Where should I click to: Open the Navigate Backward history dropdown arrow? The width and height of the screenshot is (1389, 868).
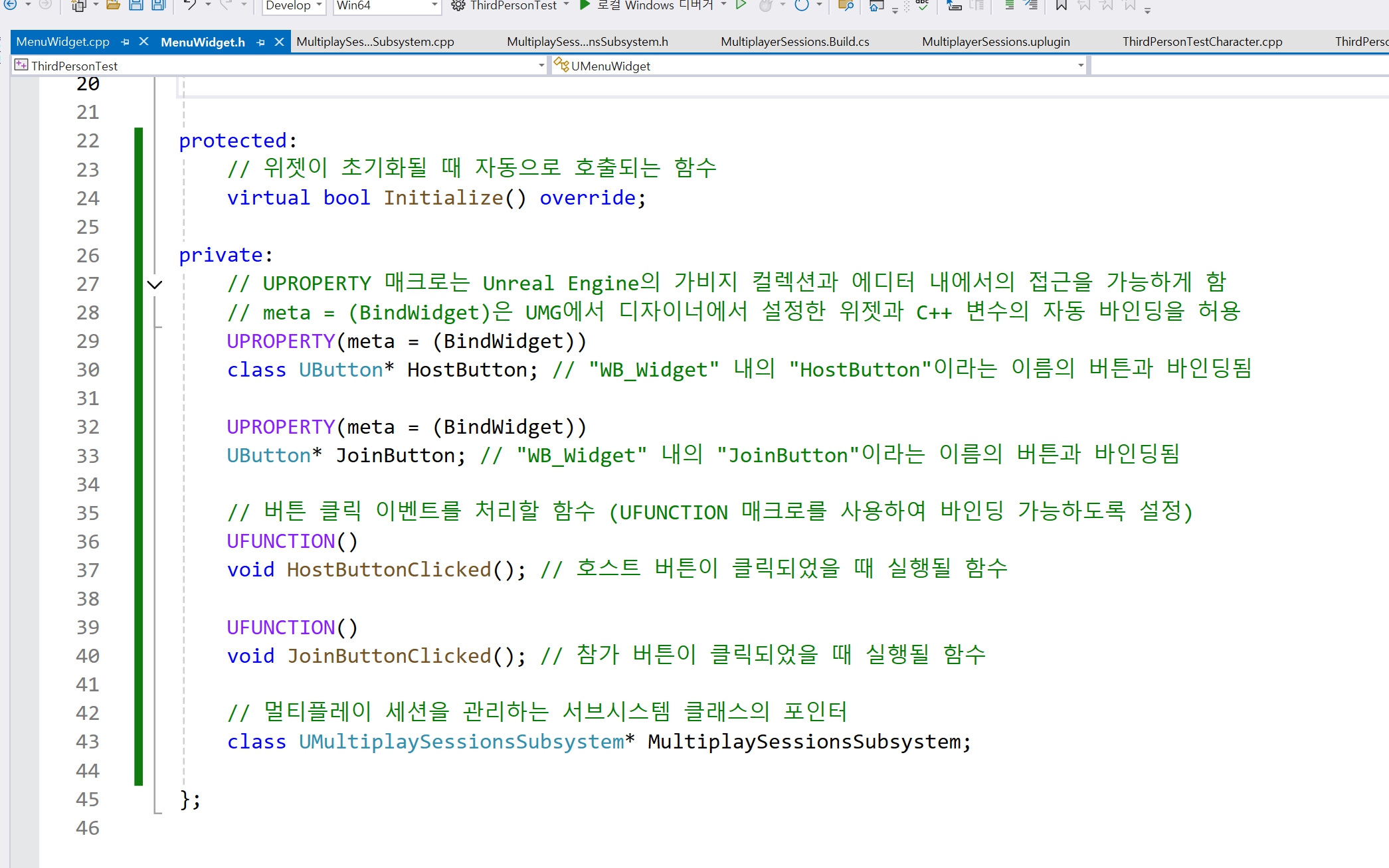click(28, 5)
